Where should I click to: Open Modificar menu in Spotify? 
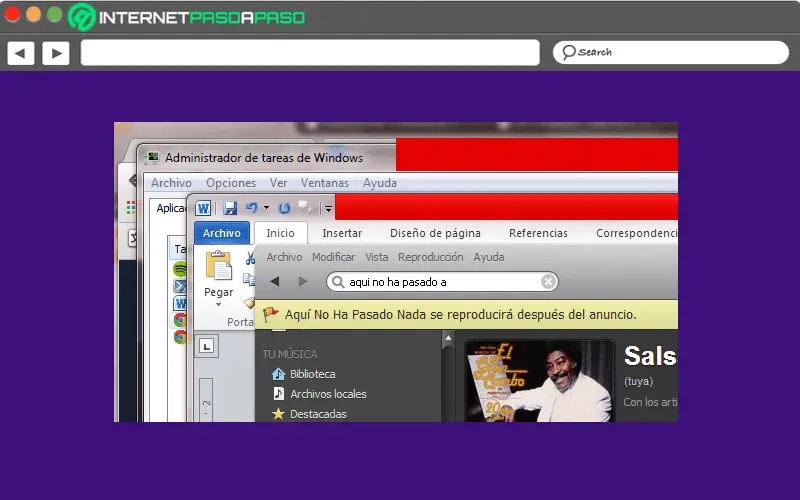tap(333, 257)
